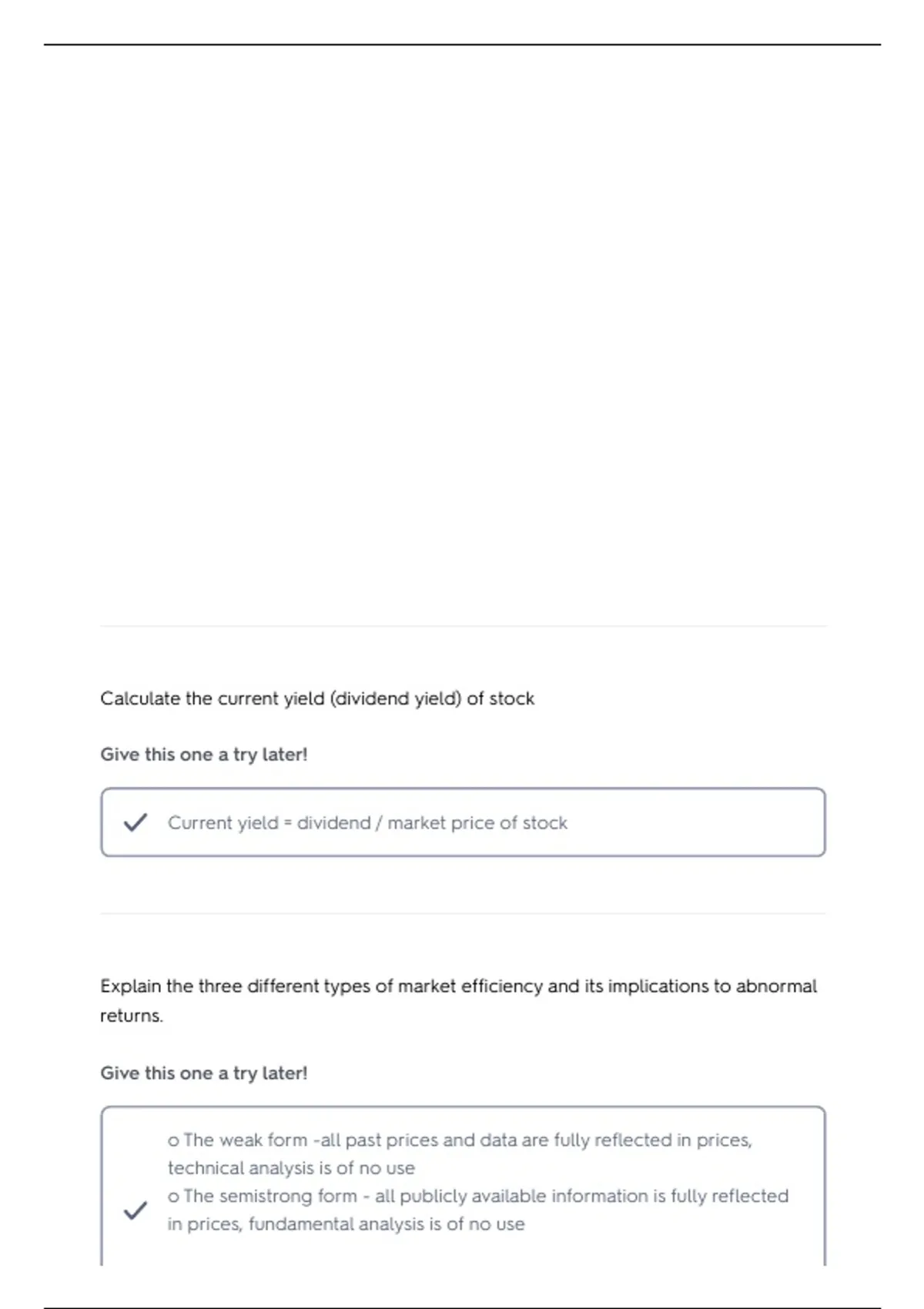Click first 'Give this one a try later!' label
This screenshot has width=924, height=1309.
[204, 755]
